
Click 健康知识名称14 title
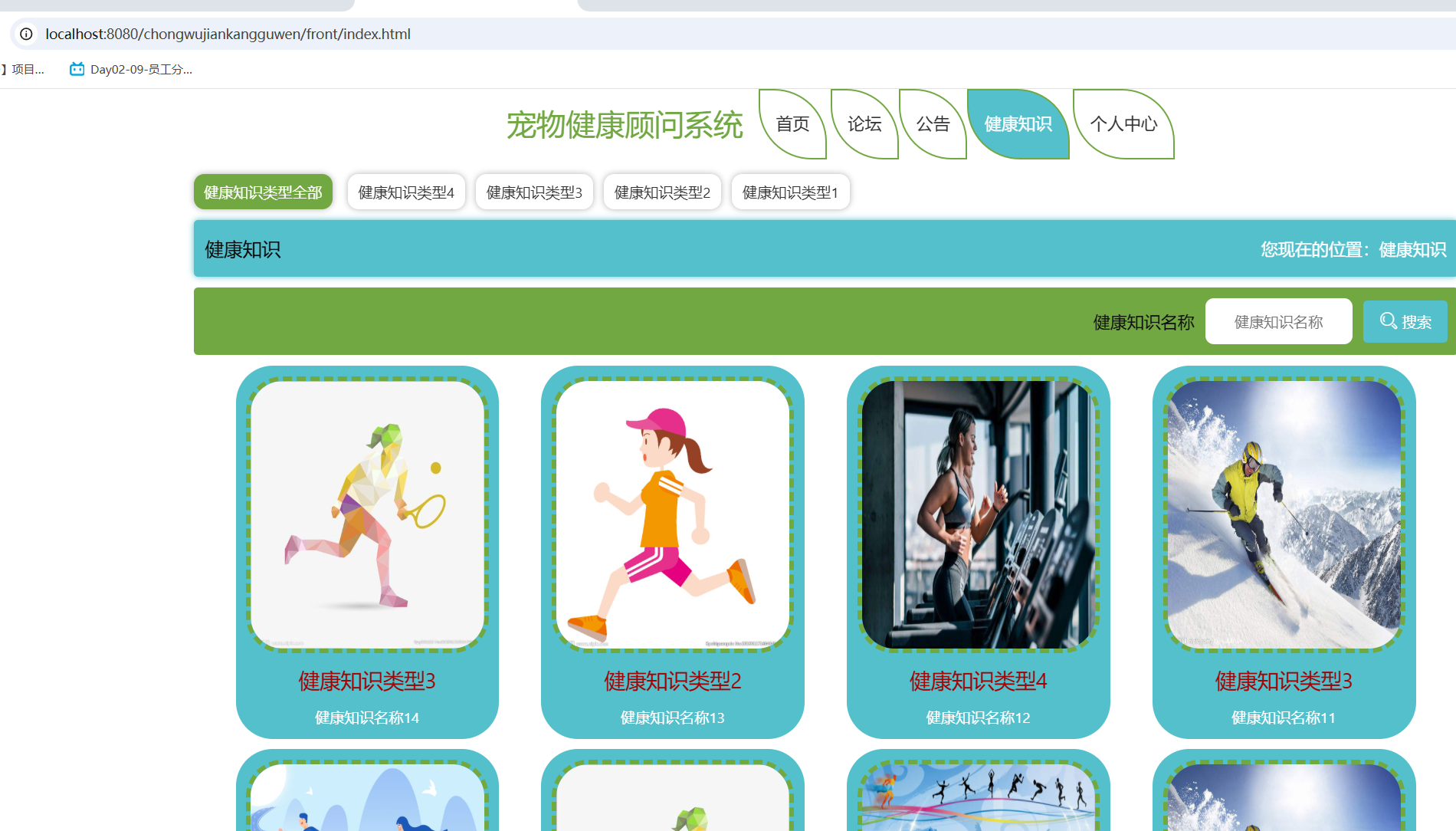pyautogui.click(x=367, y=718)
